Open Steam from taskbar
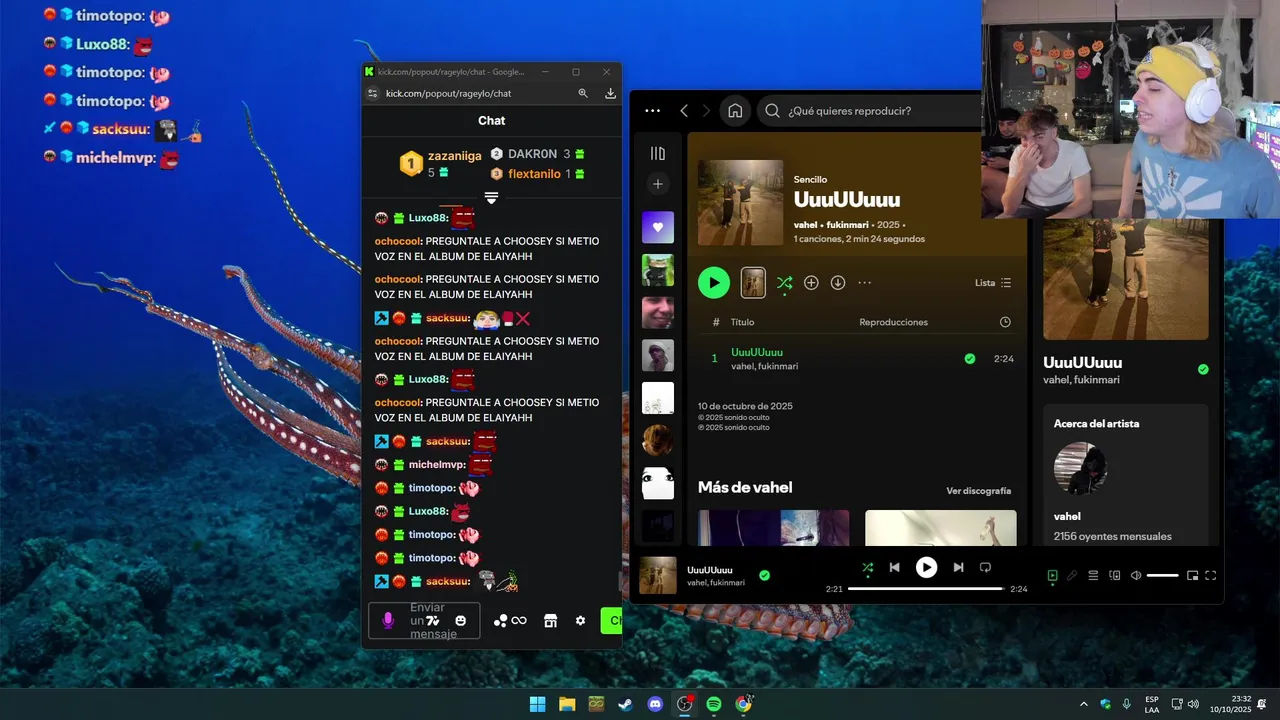 [625, 704]
